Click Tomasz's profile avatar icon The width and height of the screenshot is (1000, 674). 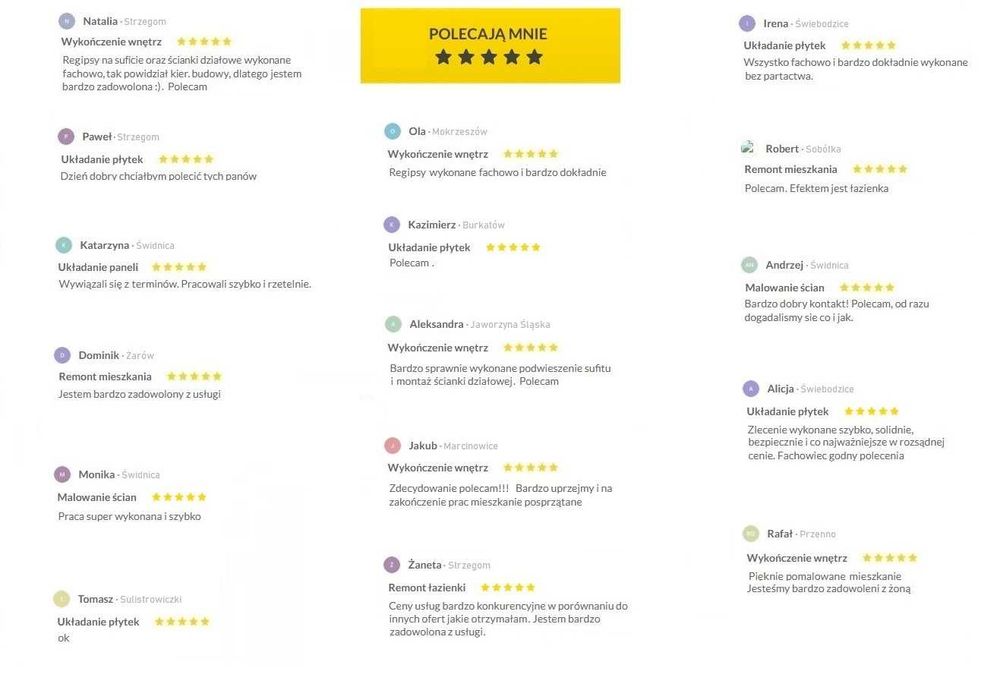62,599
